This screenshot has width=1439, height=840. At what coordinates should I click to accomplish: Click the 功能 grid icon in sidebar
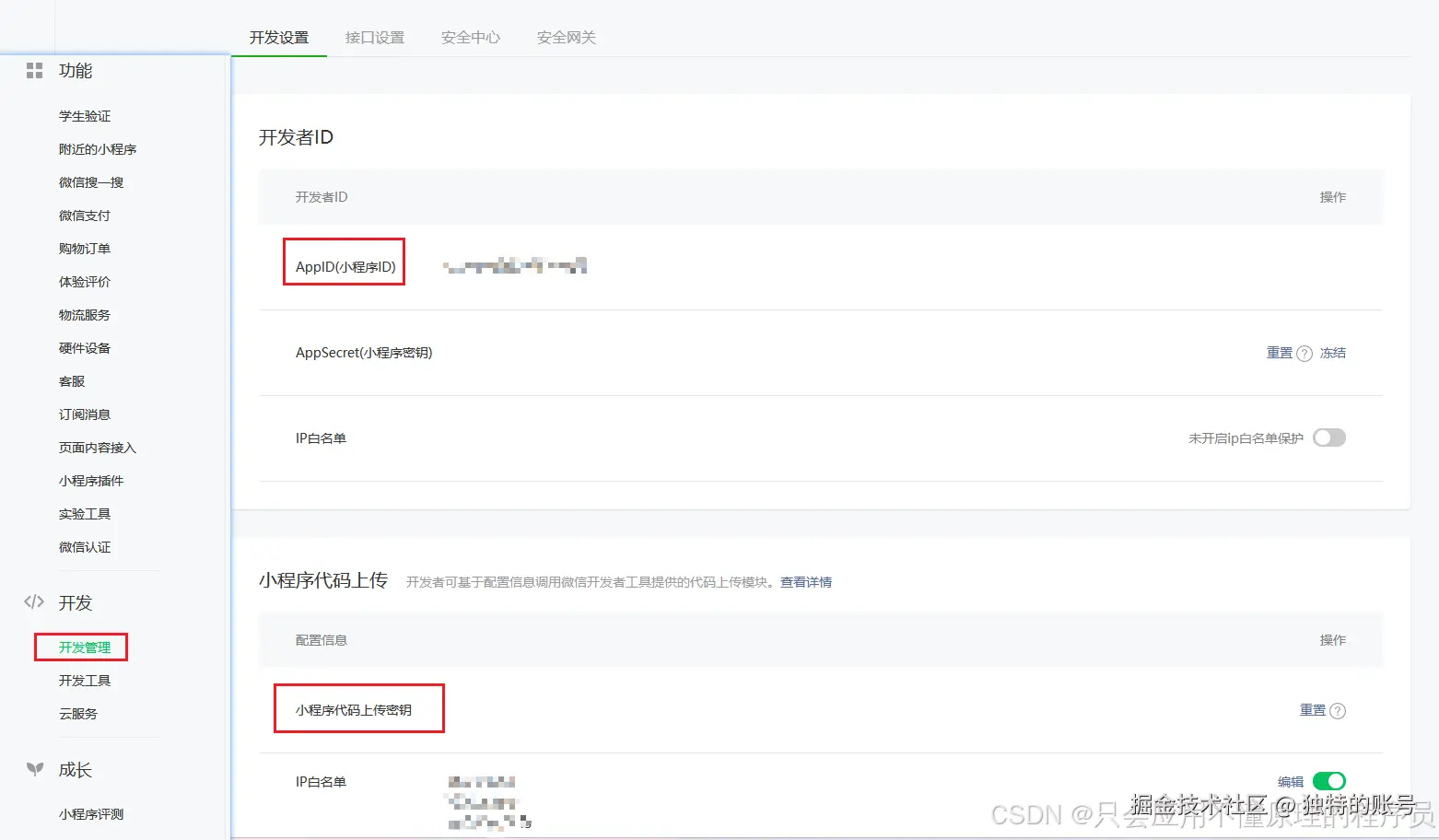[x=34, y=71]
